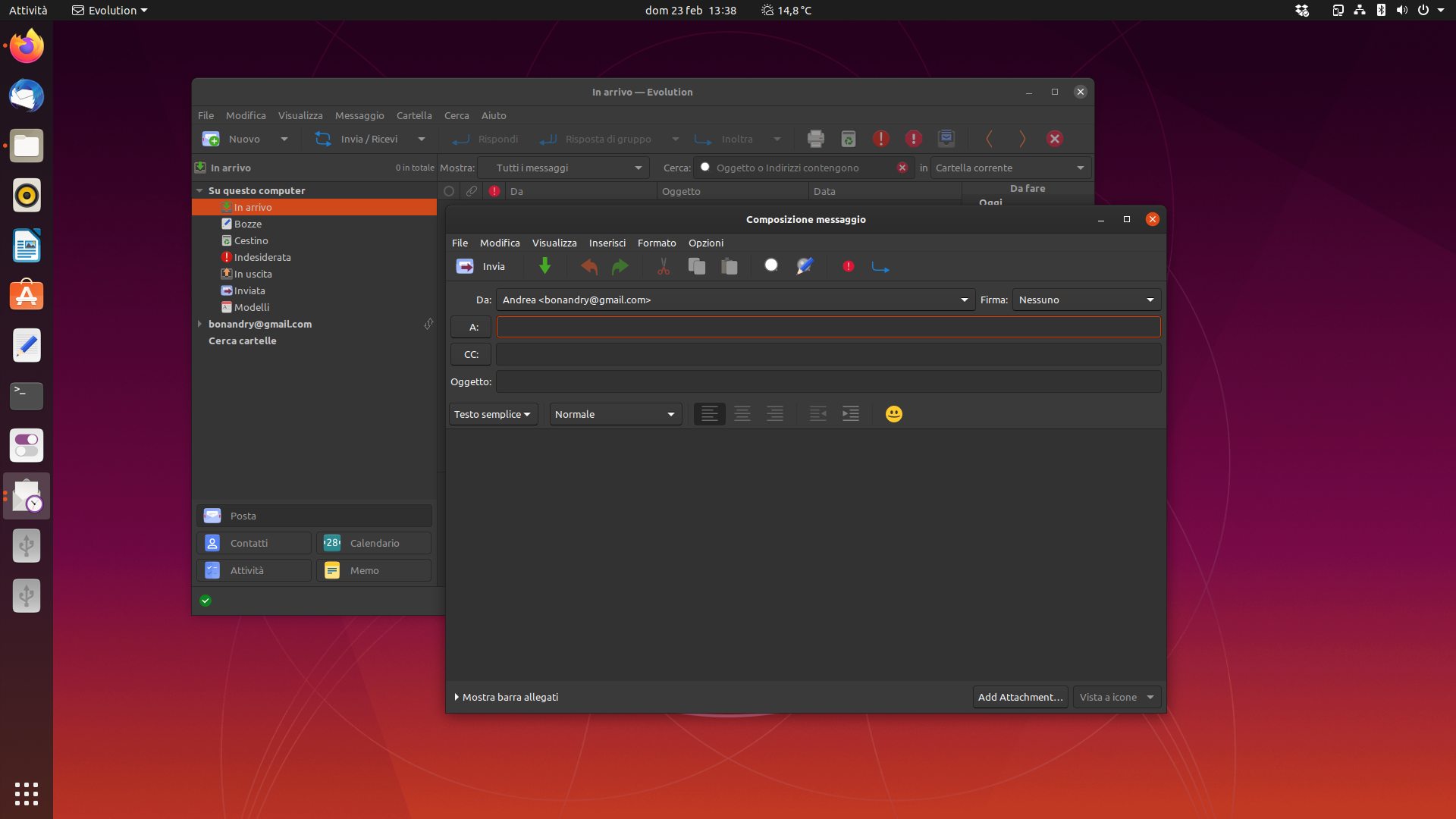
Task: Click the Increase indent icon
Action: pos(851,414)
